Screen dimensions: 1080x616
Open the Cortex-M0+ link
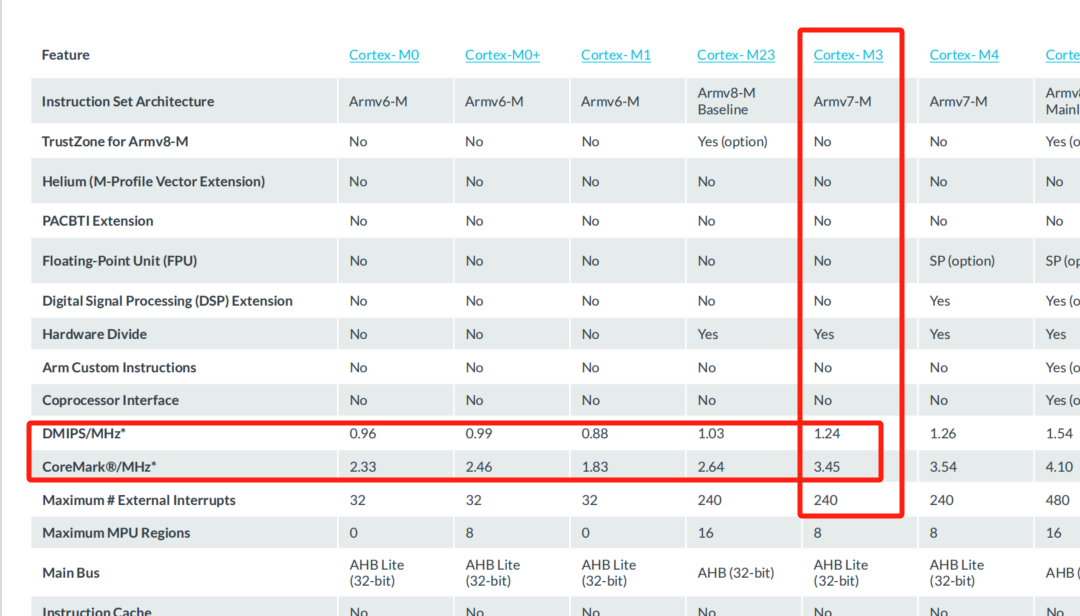coord(502,55)
